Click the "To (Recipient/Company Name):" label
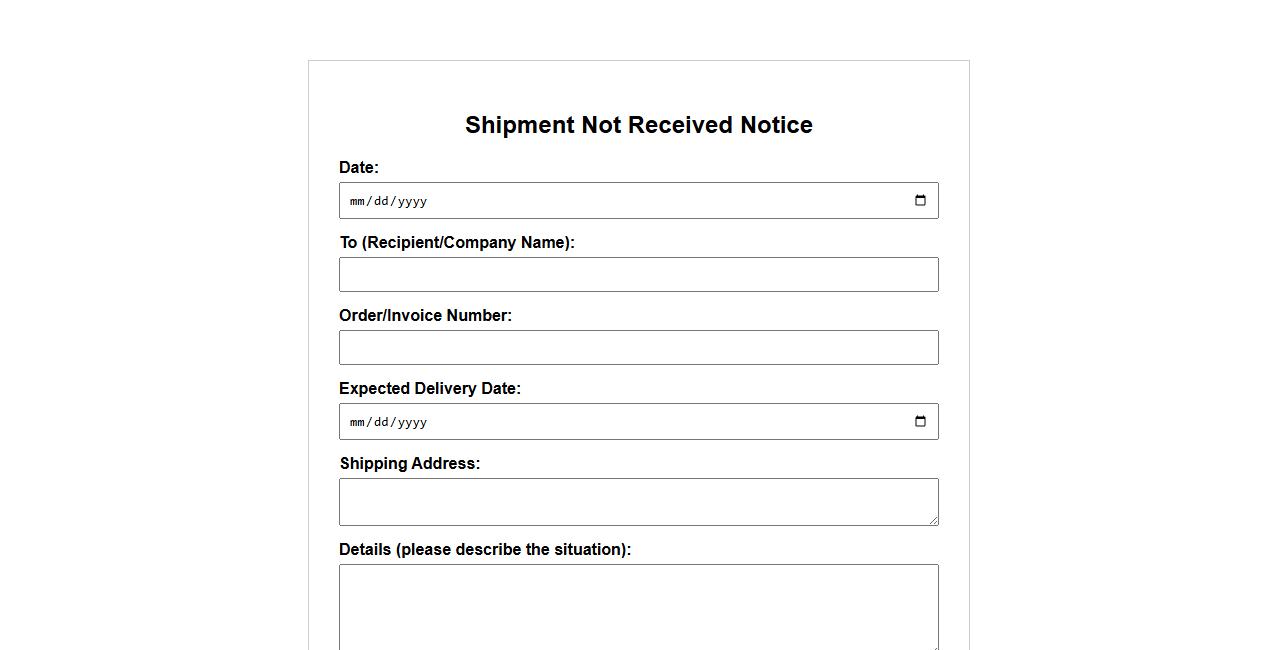The image size is (1278, 650). point(457,243)
